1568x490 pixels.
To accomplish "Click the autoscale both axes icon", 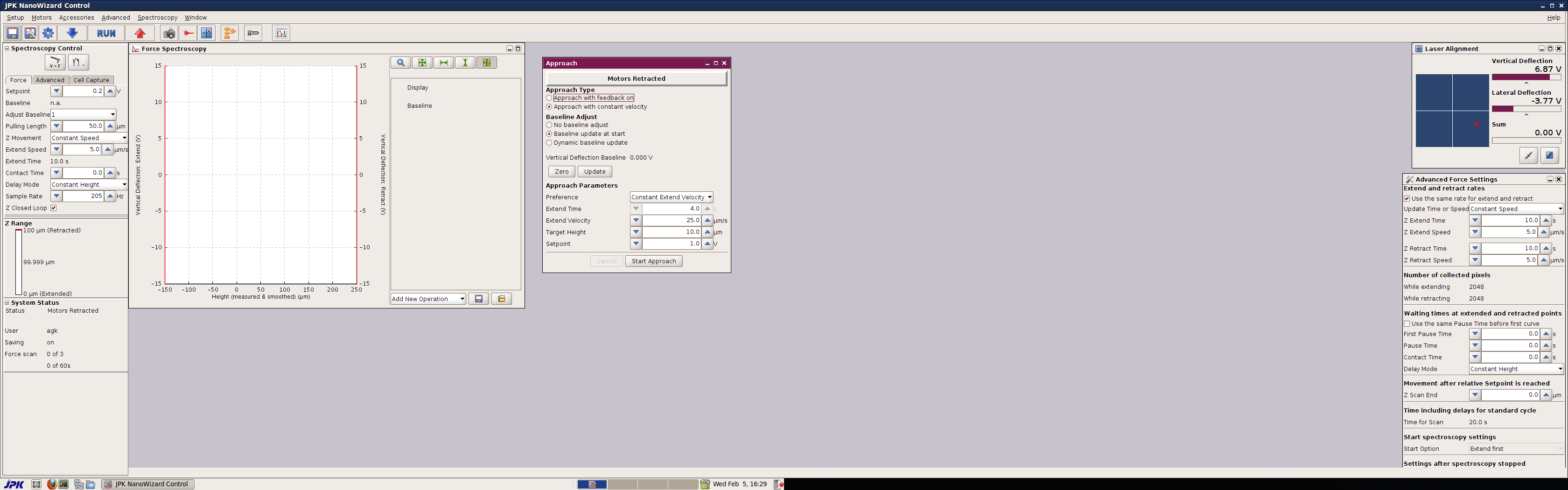I will (x=422, y=63).
